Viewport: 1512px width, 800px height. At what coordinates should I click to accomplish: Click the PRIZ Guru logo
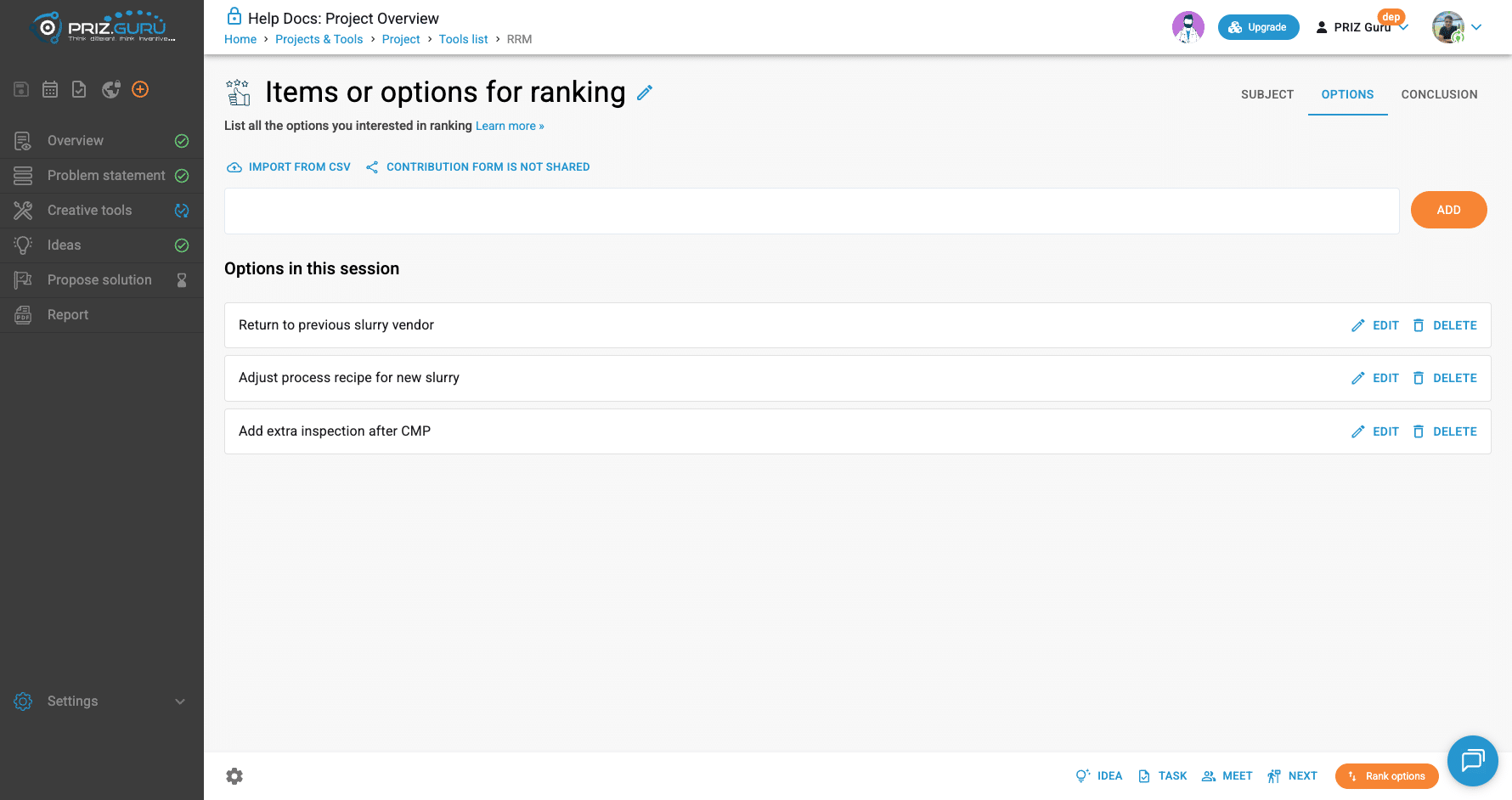103,27
